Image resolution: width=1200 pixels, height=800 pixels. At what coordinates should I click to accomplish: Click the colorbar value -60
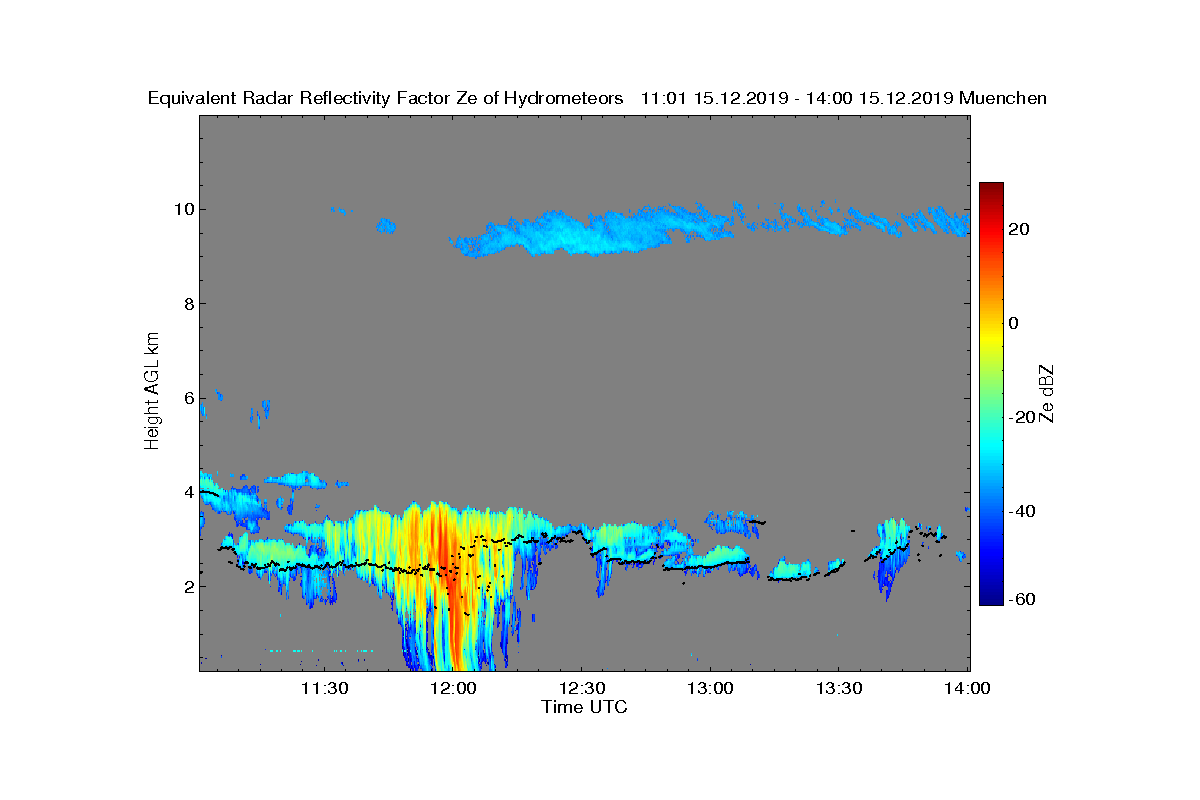(1020, 599)
